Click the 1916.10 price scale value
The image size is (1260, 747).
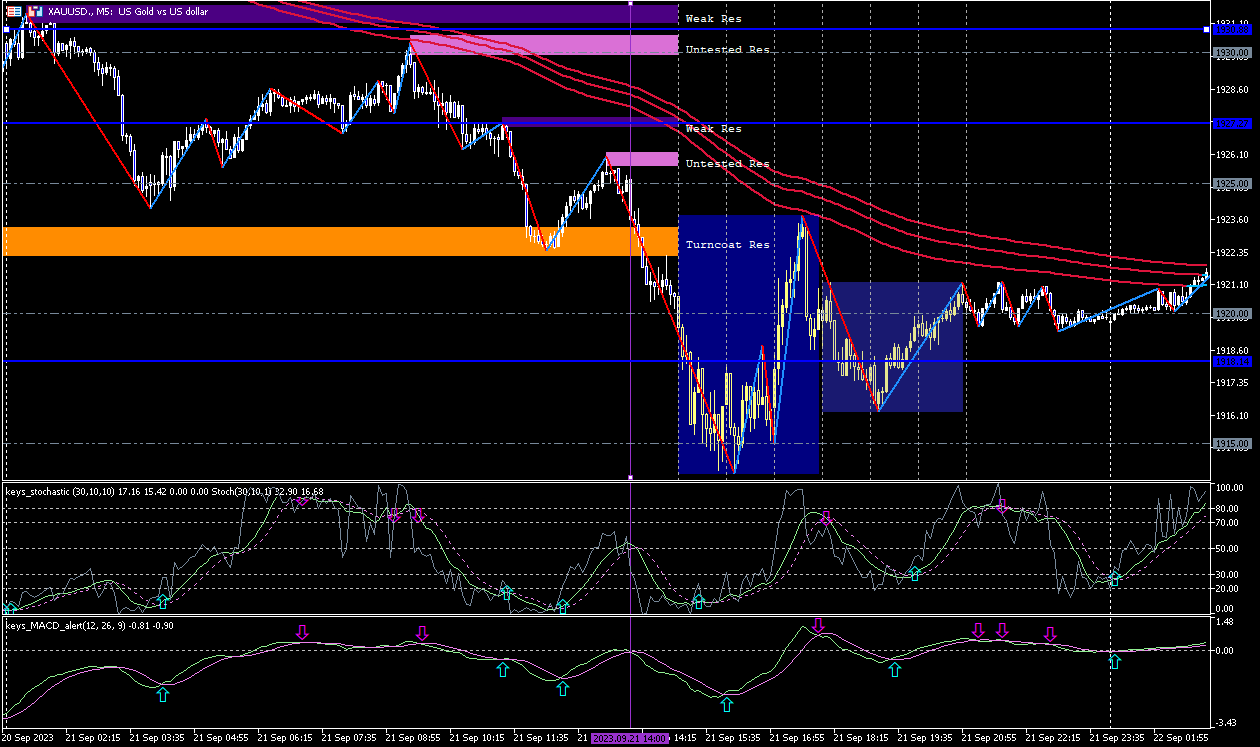coord(1233,416)
